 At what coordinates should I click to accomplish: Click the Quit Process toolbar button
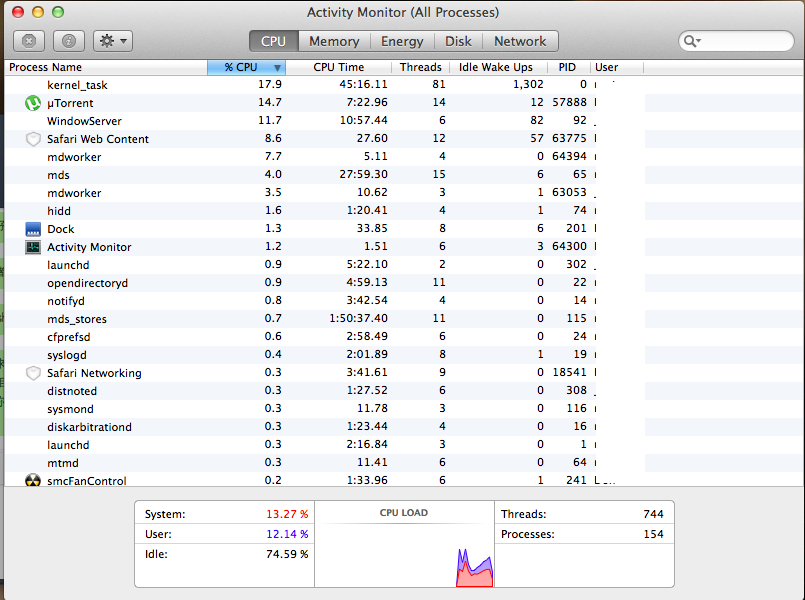pyautogui.click(x=29, y=41)
